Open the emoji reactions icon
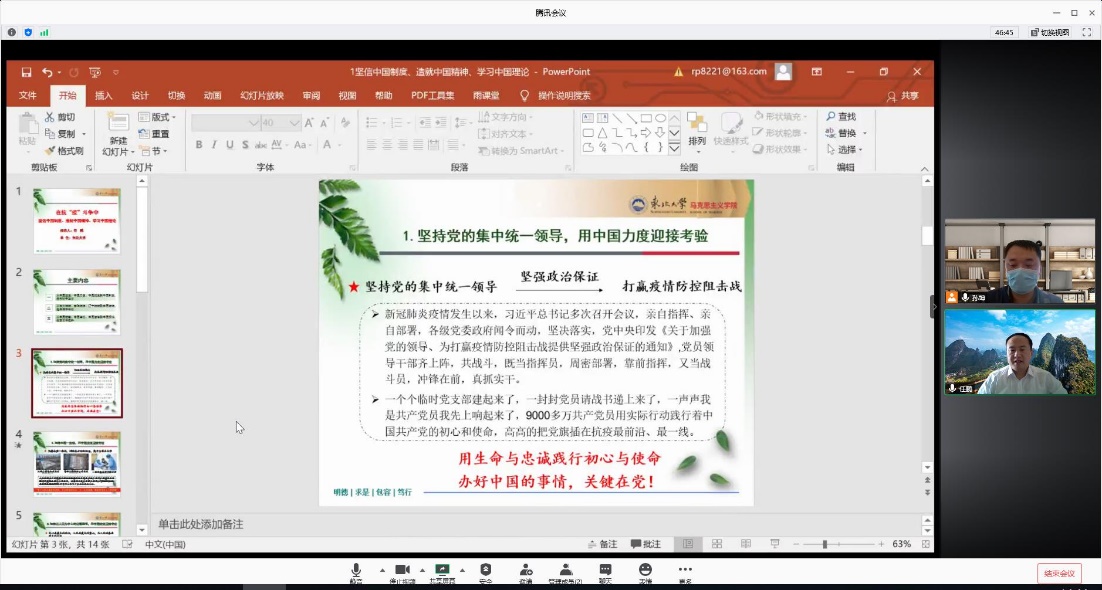Image resolution: width=1102 pixels, height=590 pixels. pyautogui.click(x=645, y=571)
